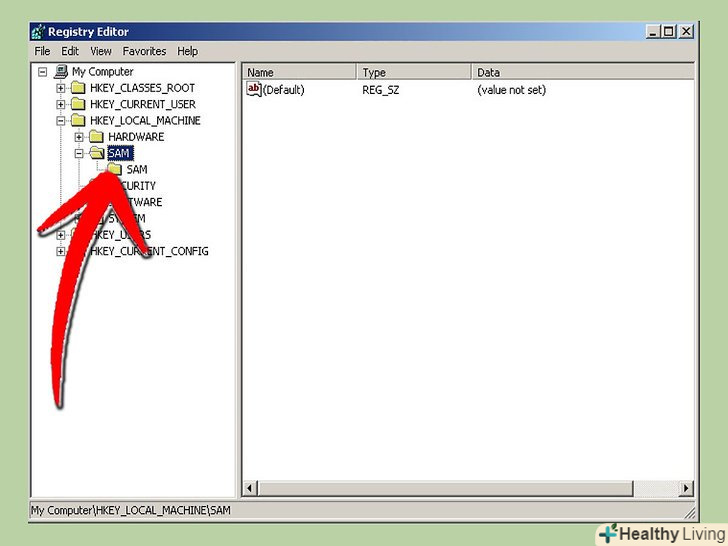Open the View menu

(x=101, y=51)
